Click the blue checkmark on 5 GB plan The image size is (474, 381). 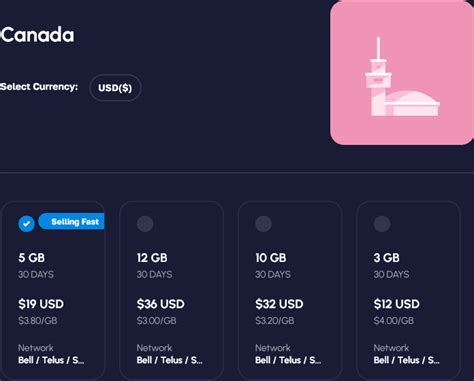[x=27, y=224]
